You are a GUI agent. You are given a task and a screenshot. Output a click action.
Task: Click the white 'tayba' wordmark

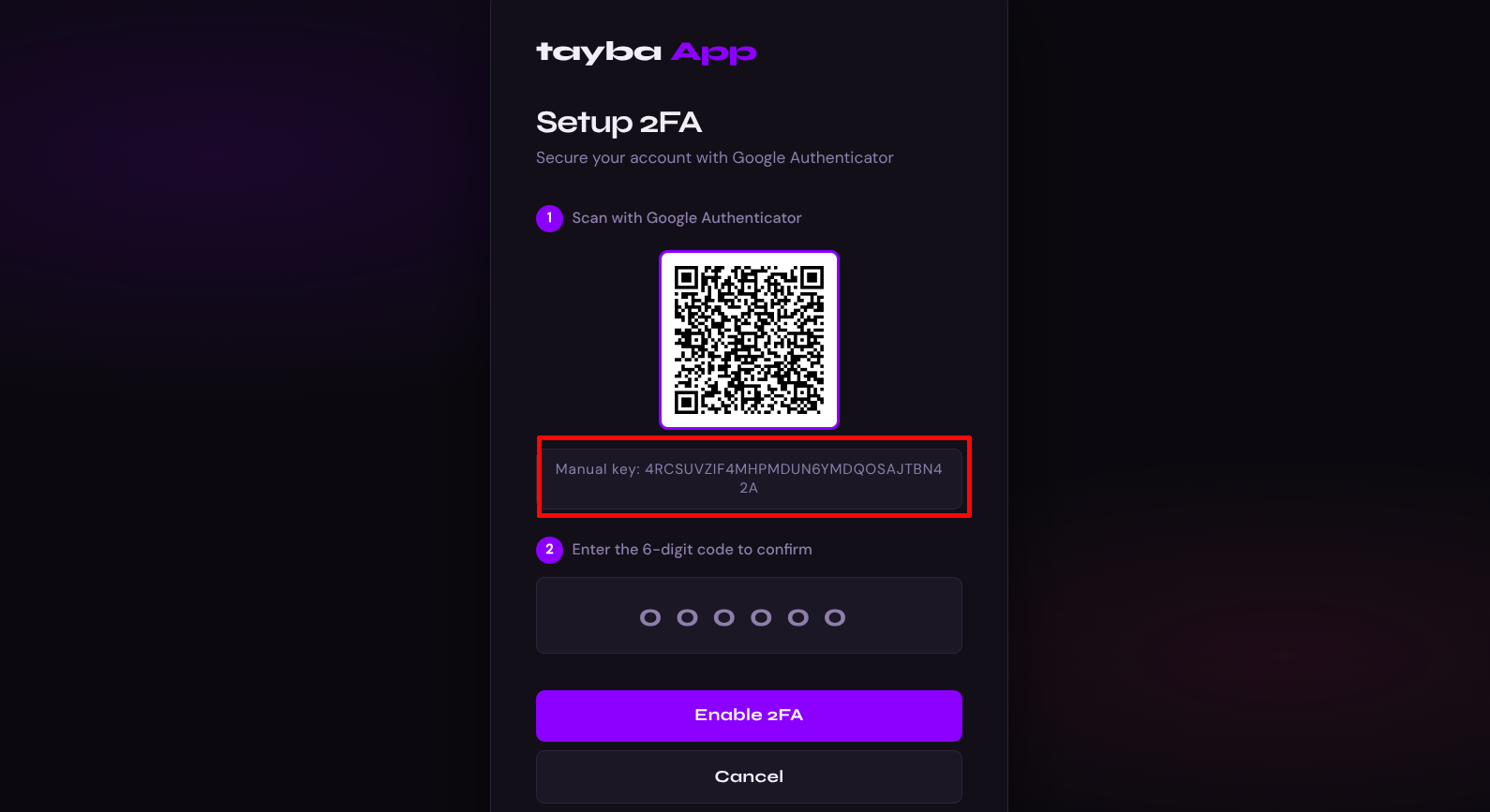(599, 52)
